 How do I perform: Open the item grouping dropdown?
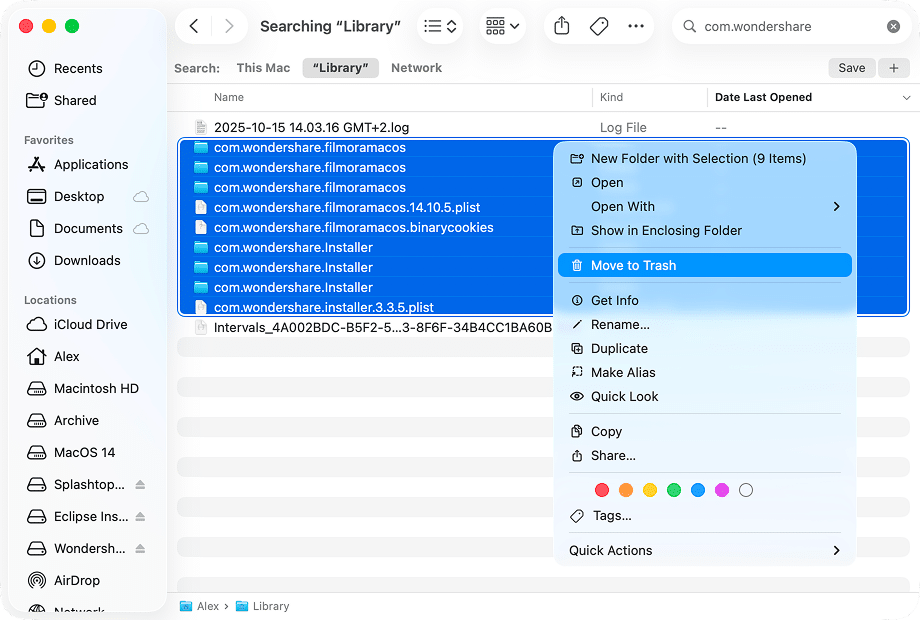pyautogui.click(x=501, y=26)
